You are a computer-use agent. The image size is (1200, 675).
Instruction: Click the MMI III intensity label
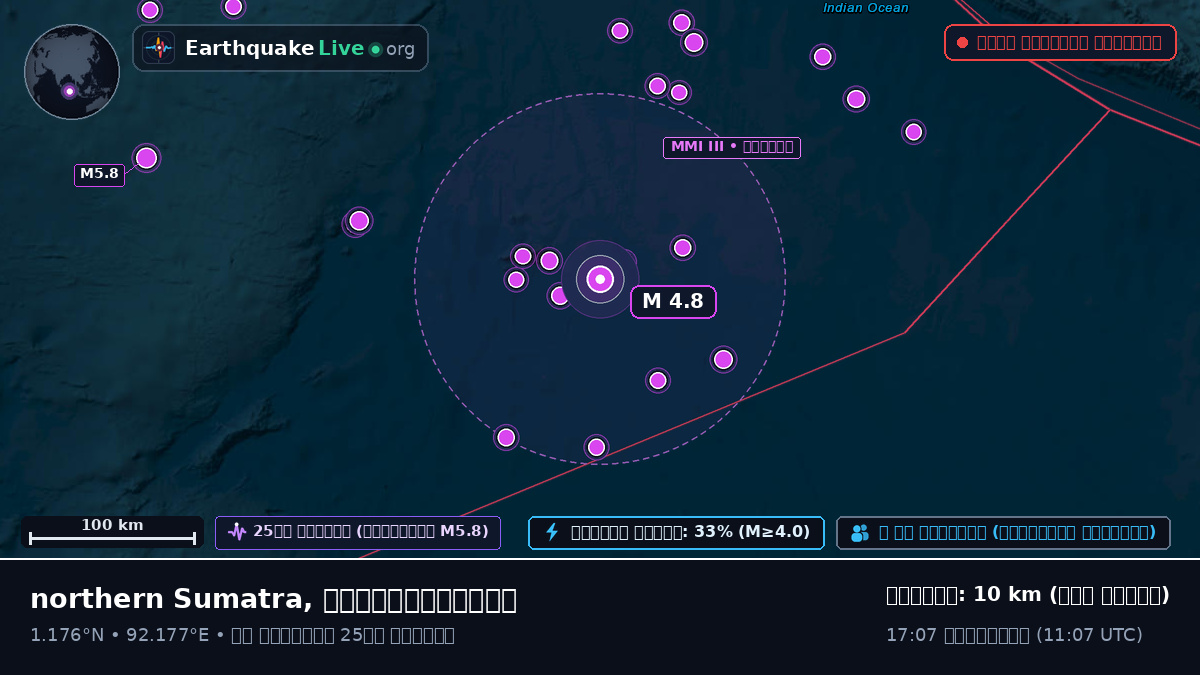point(732,148)
